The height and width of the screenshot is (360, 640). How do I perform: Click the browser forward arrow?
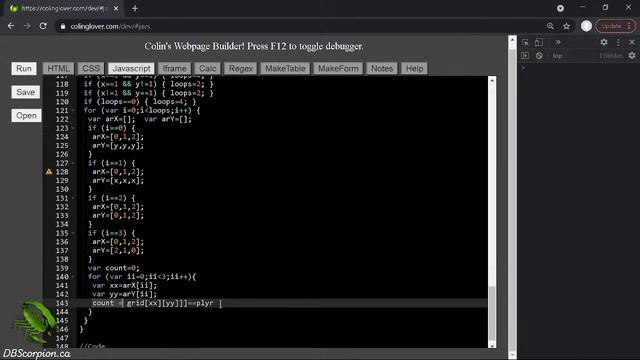coord(27,26)
